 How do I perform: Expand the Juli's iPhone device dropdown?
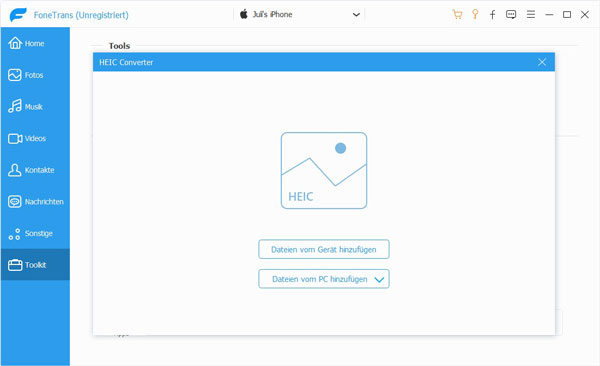pos(356,15)
